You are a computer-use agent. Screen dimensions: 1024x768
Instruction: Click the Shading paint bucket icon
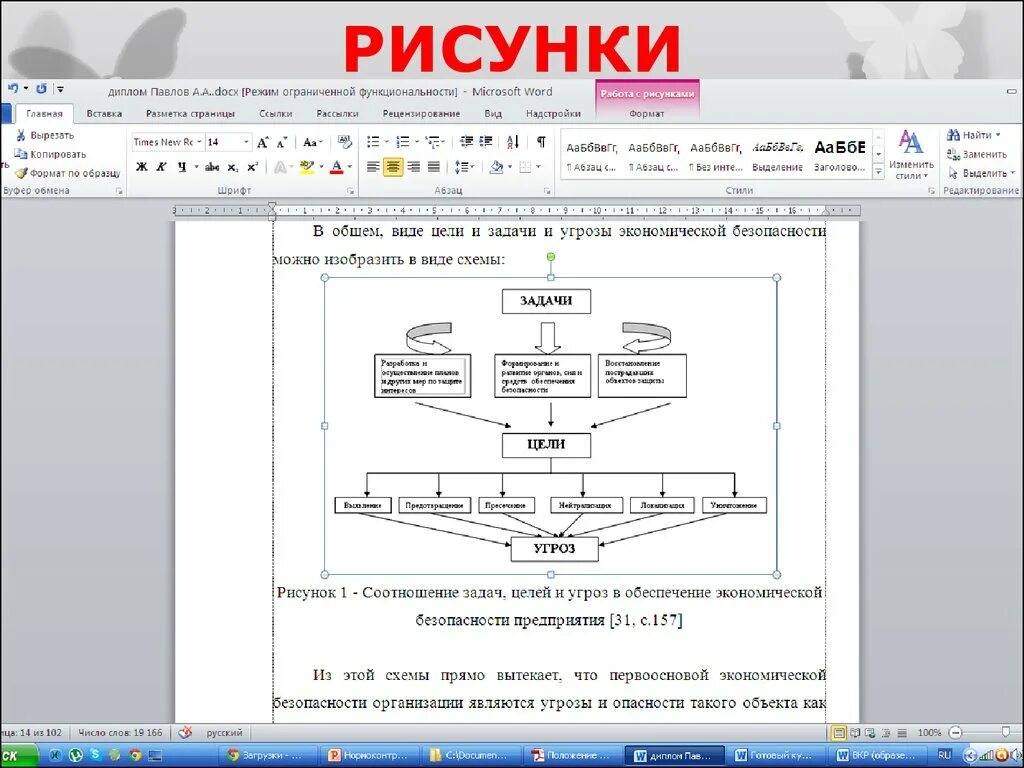(x=496, y=167)
